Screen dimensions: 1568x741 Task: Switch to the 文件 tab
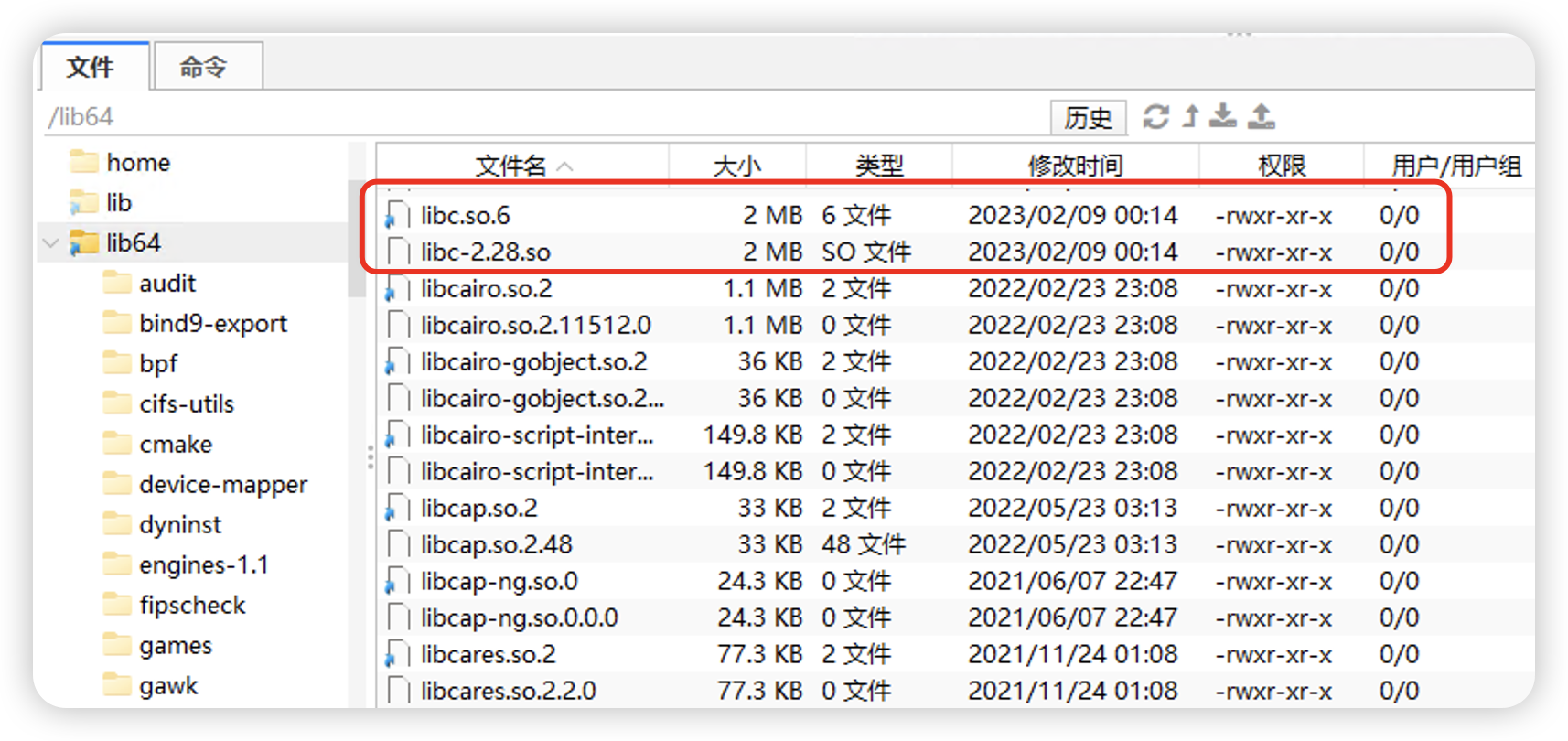pyautogui.click(x=91, y=67)
